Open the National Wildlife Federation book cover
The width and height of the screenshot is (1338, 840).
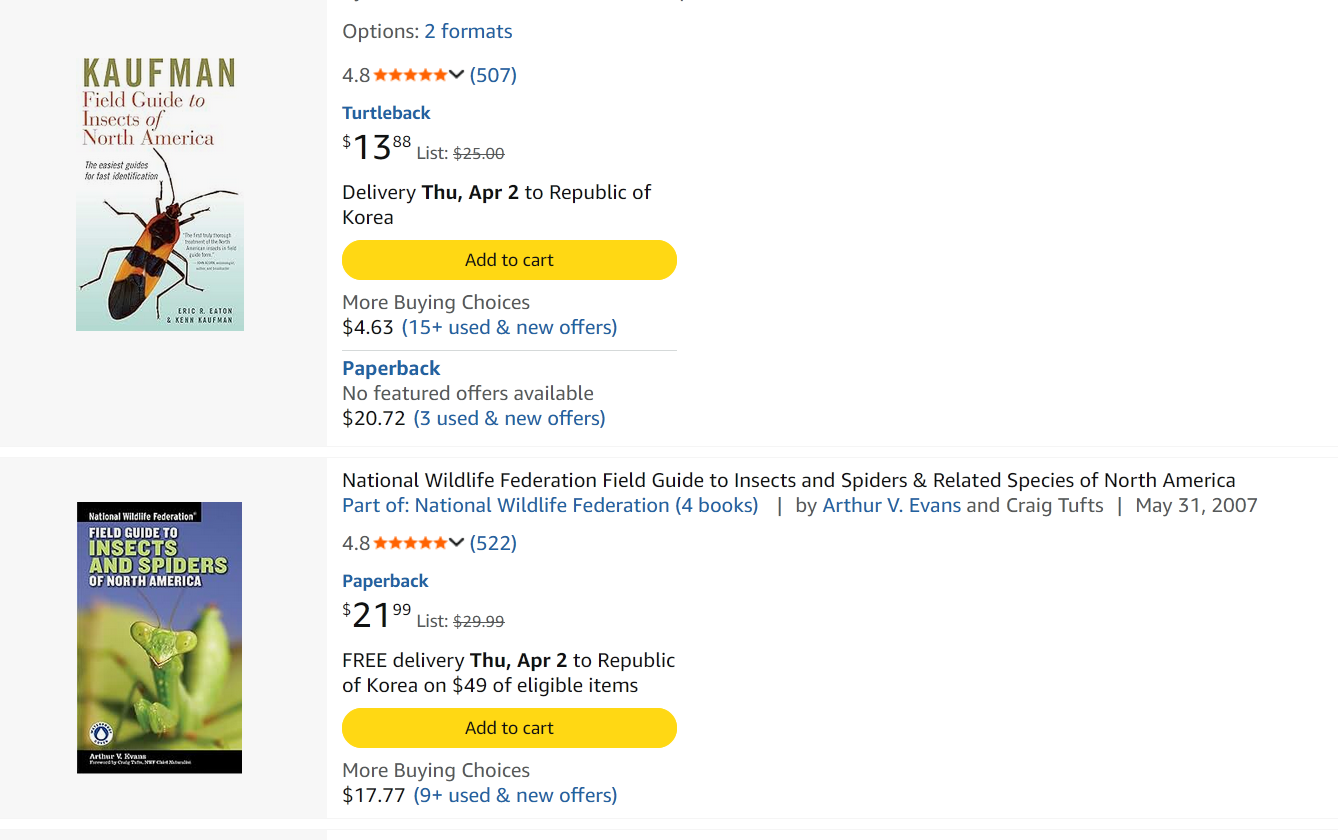160,637
